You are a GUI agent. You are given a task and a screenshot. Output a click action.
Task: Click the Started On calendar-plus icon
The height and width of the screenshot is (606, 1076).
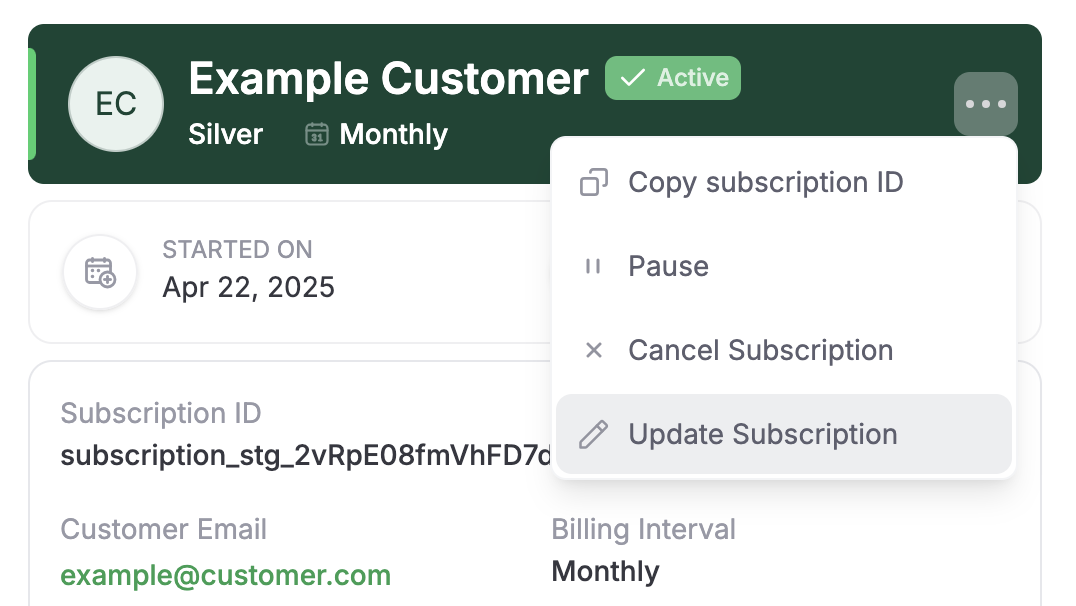point(100,272)
